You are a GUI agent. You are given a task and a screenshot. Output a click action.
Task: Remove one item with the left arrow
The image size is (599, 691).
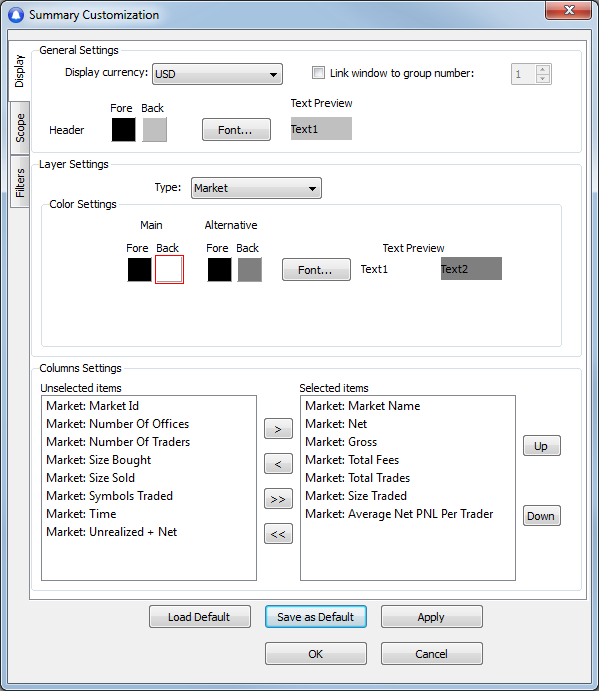(x=278, y=464)
